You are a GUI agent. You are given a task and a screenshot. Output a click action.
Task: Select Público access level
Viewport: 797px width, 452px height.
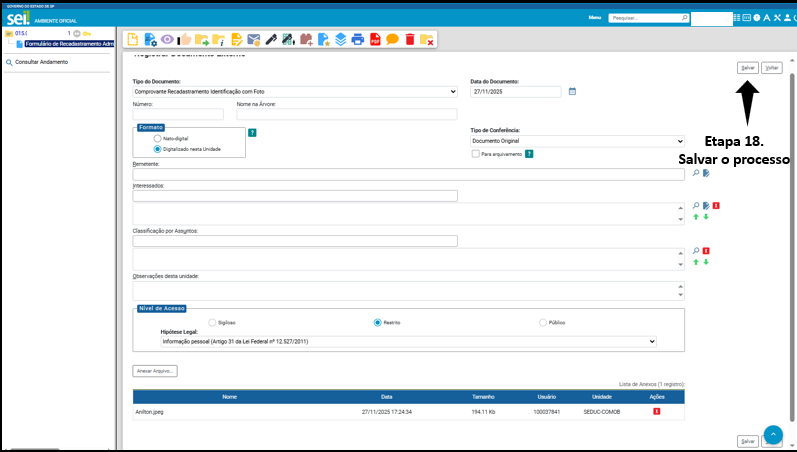click(543, 322)
